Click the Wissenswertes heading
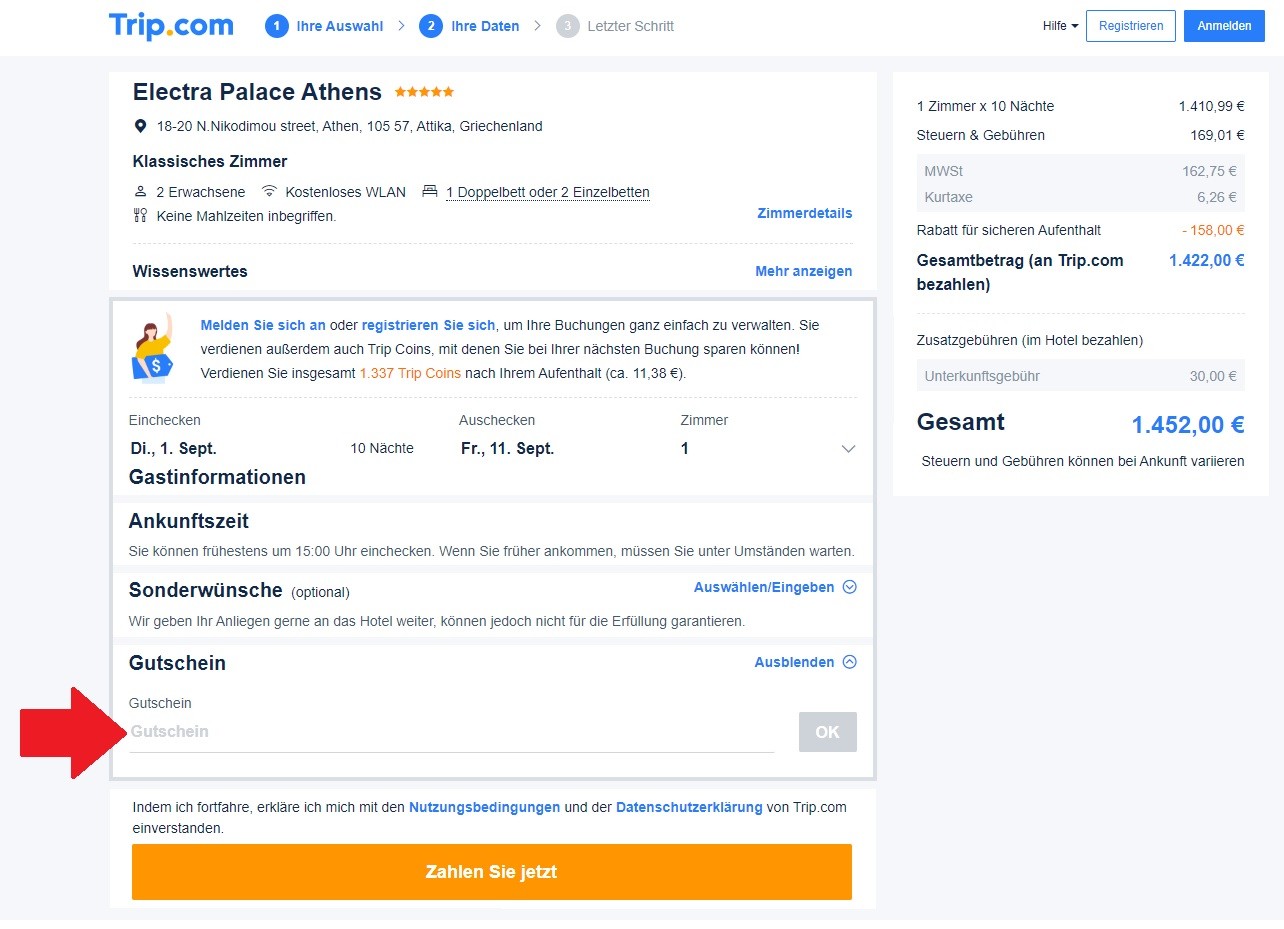This screenshot has height=929, width=1284. pyautogui.click(x=190, y=271)
